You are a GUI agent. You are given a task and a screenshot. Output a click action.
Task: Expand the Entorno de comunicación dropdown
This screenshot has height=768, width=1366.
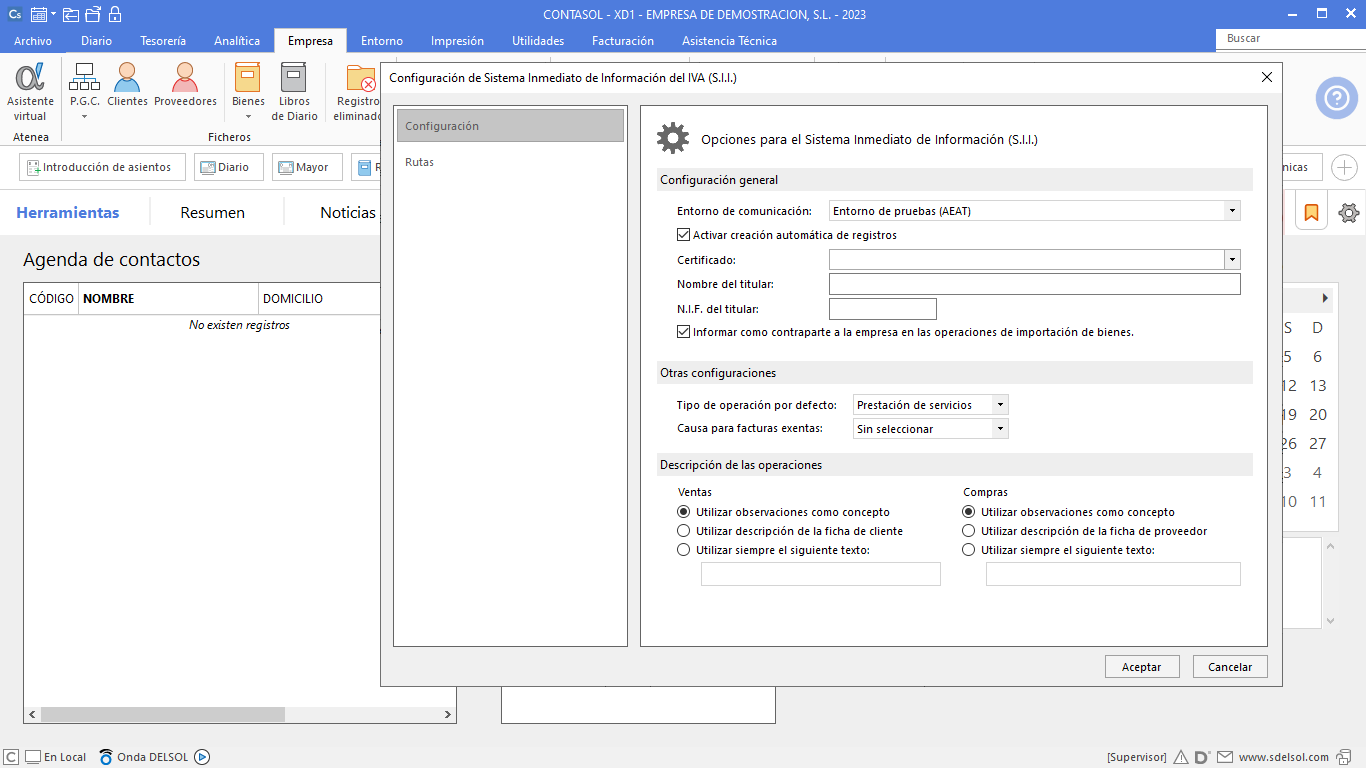coord(1232,211)
